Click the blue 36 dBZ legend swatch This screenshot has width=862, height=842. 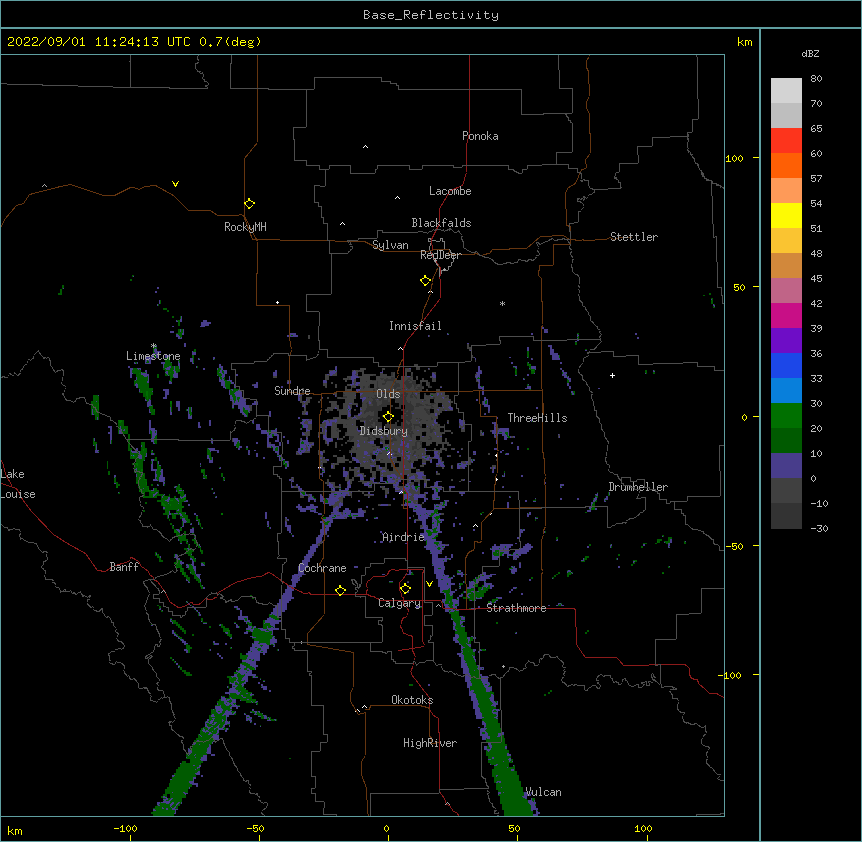786,365
